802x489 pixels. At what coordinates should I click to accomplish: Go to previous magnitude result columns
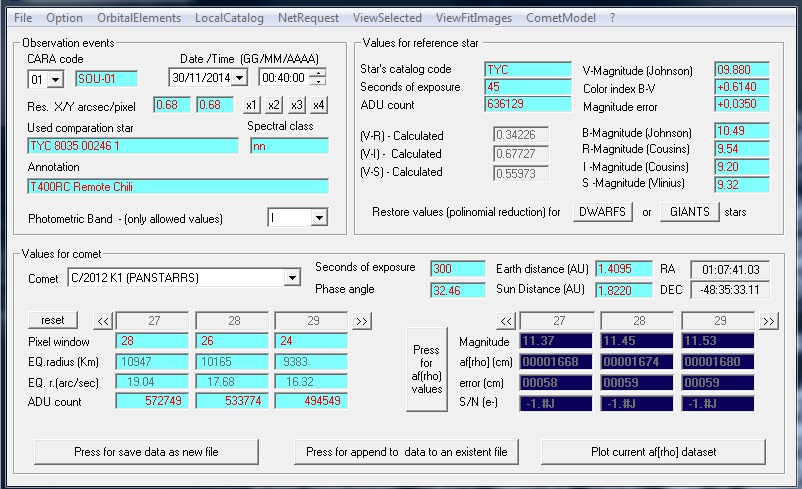(x=506, y=321)
